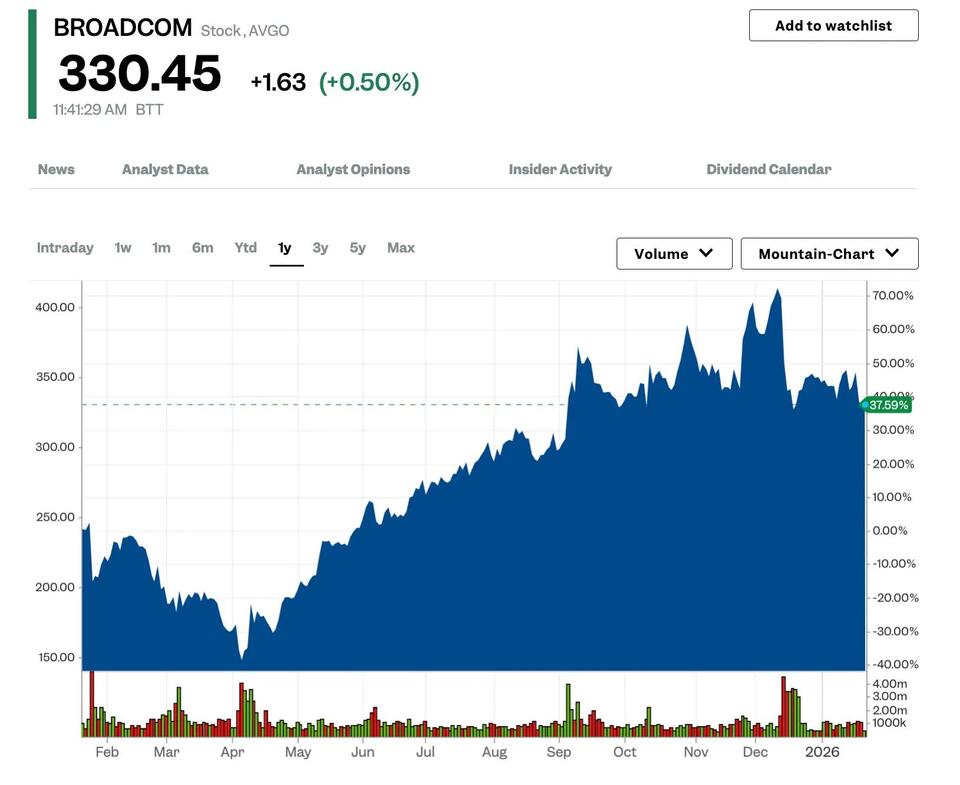Set chart range to 5y

pyautogui.click(x=357, y=248)
